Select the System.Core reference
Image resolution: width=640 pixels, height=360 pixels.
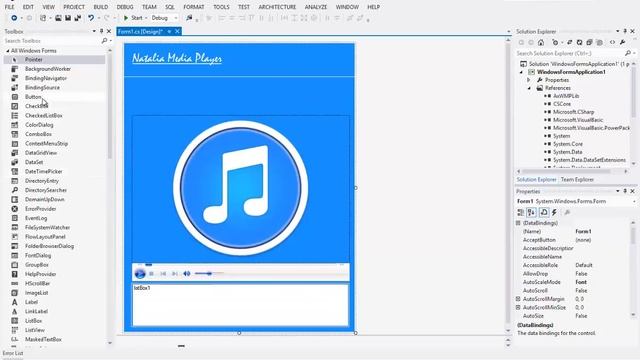[567, 144]
